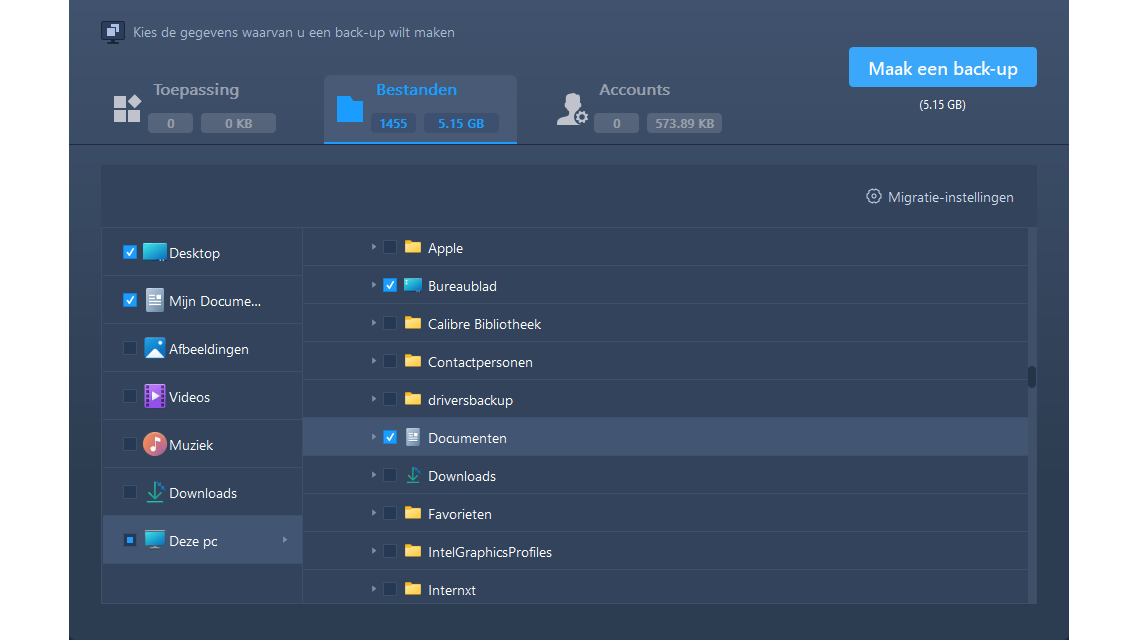Click the Favorieten folder icon
The image size is (1138, 640).
click(413, 513)
